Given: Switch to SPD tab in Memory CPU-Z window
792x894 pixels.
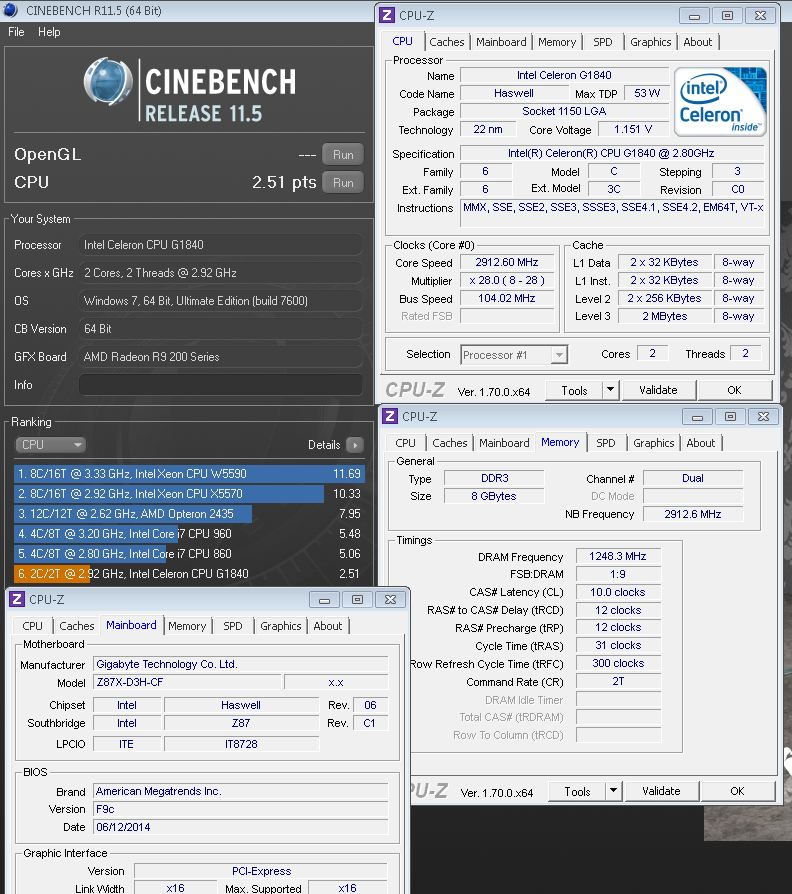Looking at the screenshot, I should 606,443.
